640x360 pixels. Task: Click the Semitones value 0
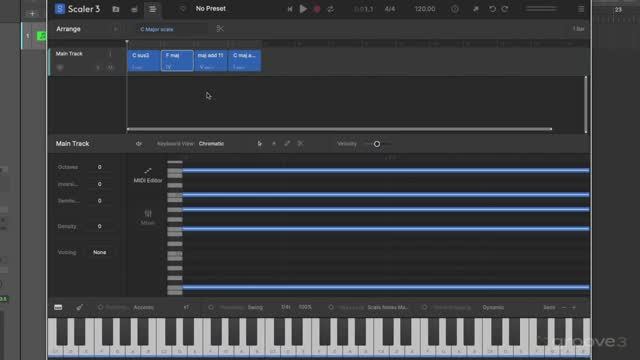pos(100,201)
